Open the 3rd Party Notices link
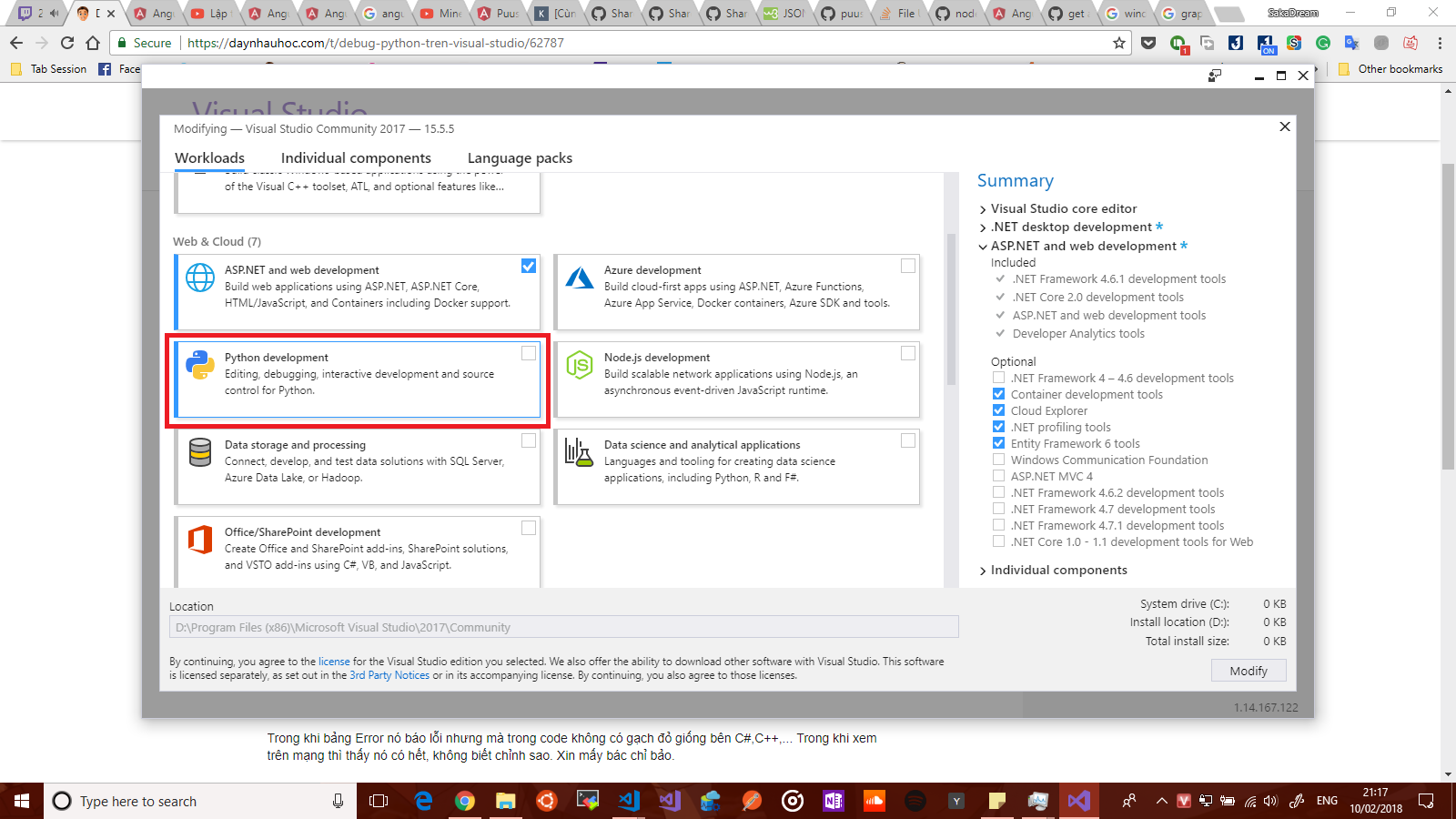 [x=389, y=675]
